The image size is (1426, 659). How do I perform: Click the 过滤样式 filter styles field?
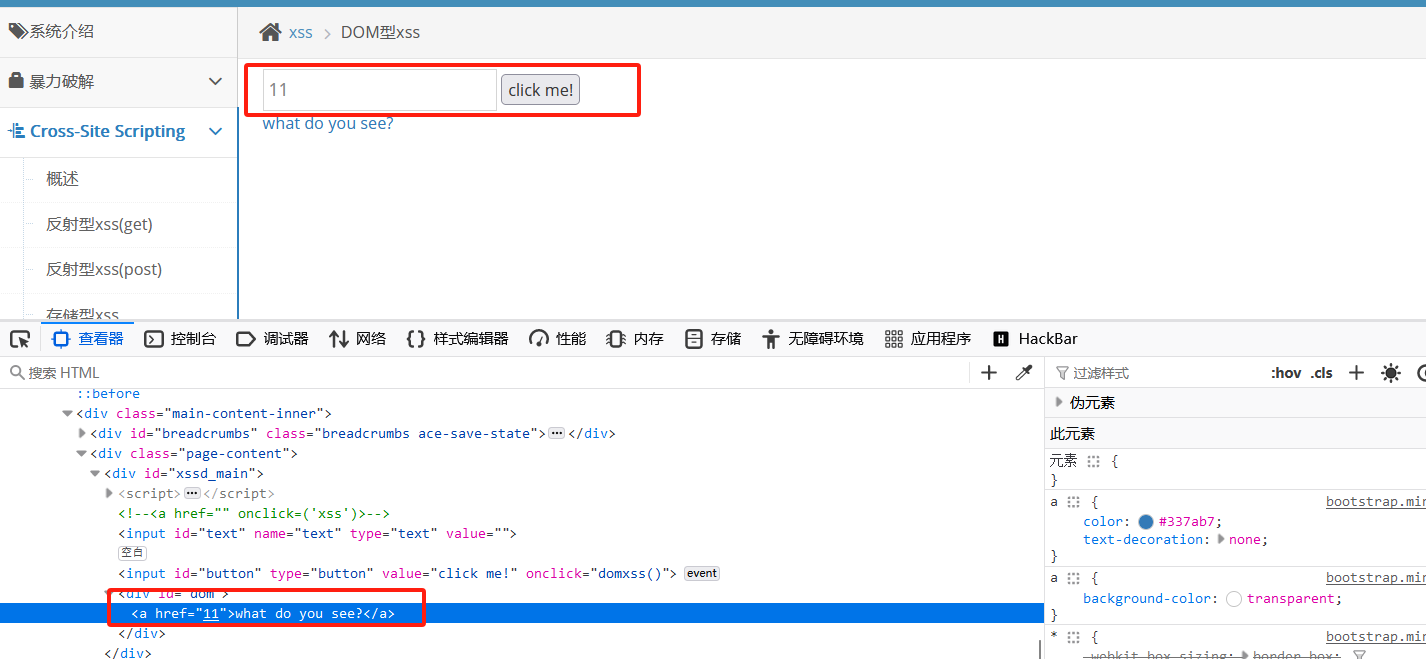[x=1155, y=373]
